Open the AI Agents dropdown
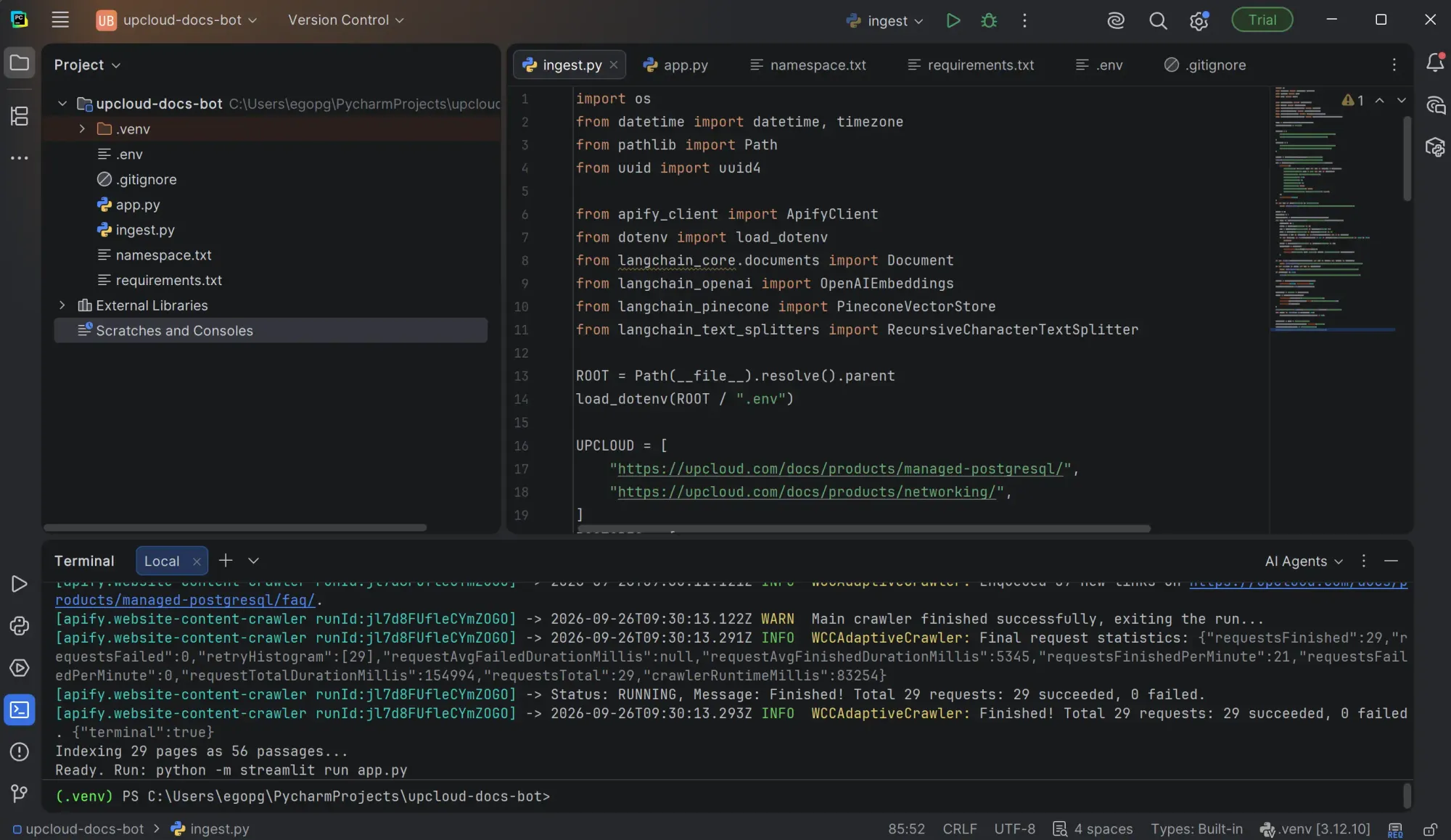This screenshot has width=1451, height=840. [1304, 561]
